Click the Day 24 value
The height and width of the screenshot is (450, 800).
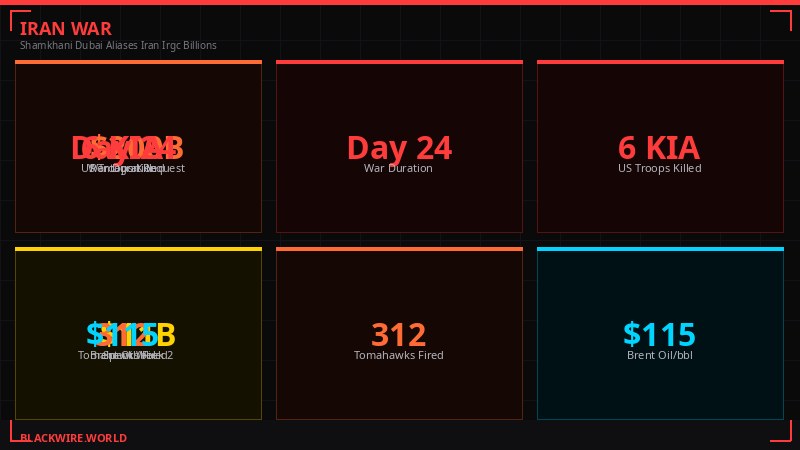coord(399,148)
